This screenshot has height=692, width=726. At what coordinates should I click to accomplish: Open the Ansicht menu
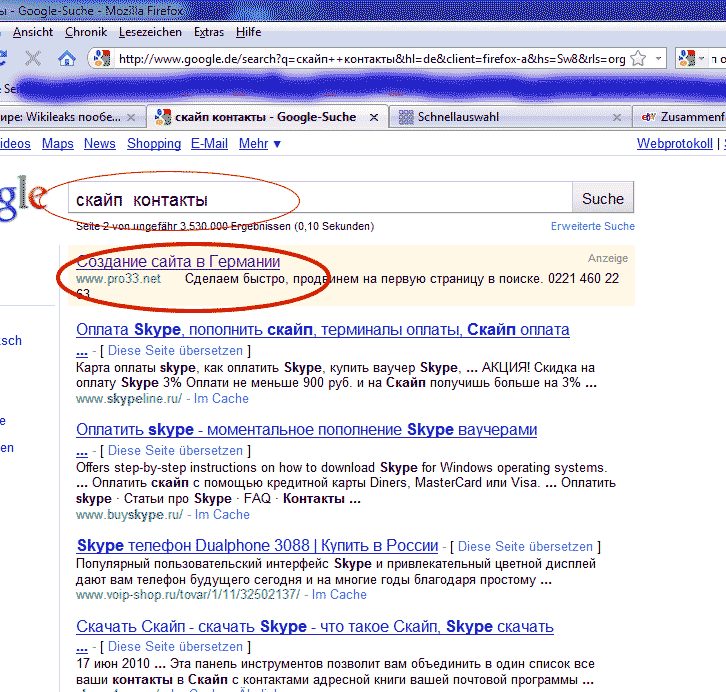point(33,32)
